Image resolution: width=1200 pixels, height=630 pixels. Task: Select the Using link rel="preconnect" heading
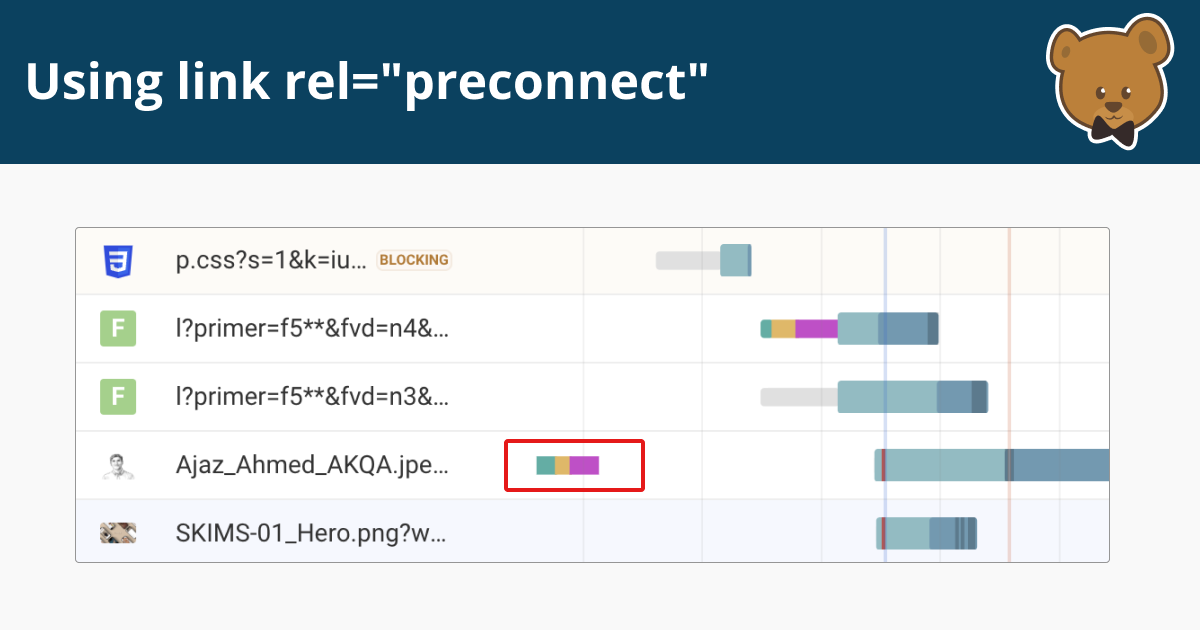(x=367, y=82)
